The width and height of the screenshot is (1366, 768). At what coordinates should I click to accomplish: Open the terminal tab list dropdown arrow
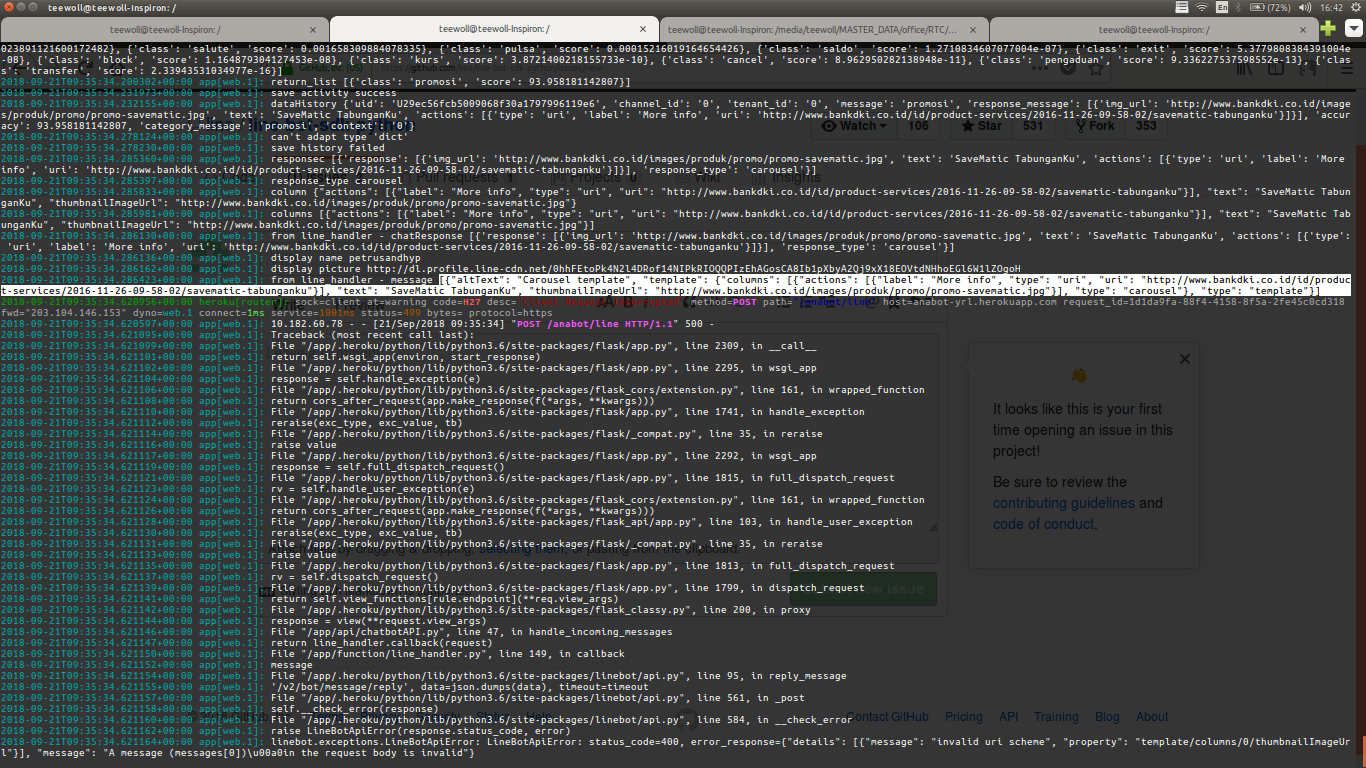[1354, 28]
